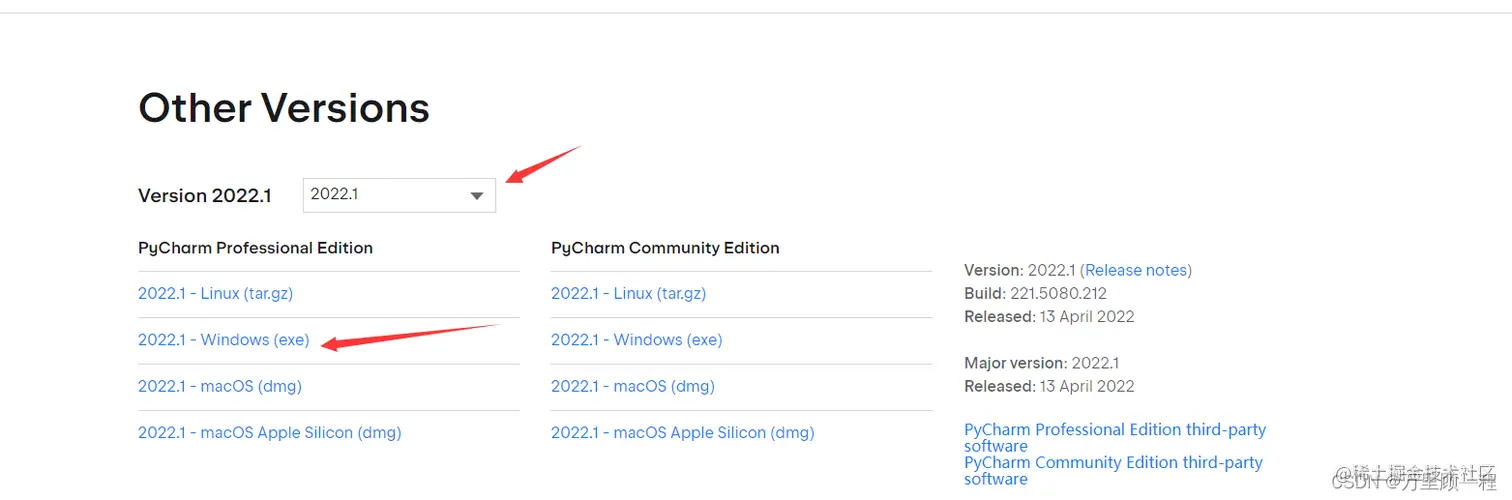Download Professional 2022.1 macOS (dmg)

coord(219,386)
